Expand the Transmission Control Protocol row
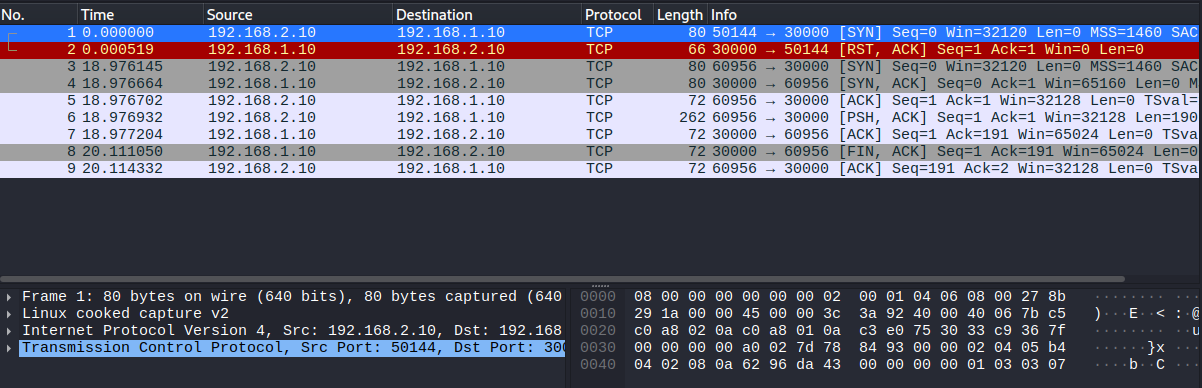This screenshot has width=1202, height=388. tap(9, 347)
